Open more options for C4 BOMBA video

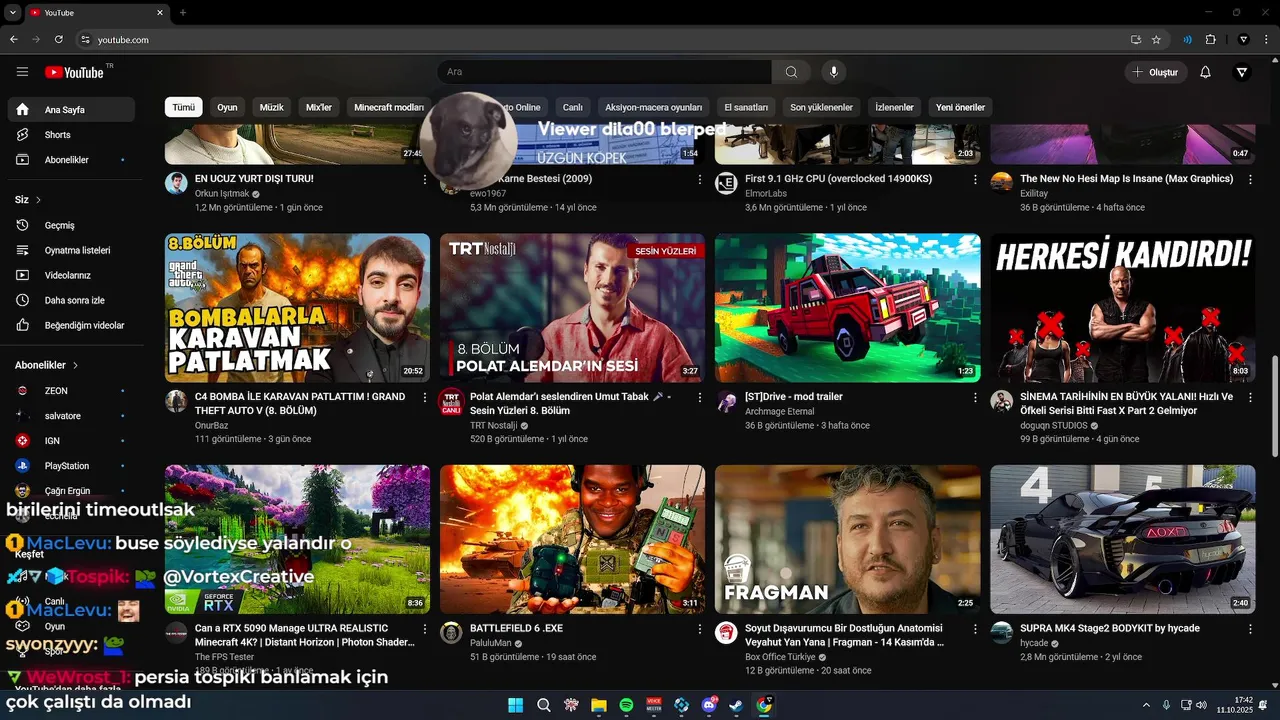[x=425, y=398]
